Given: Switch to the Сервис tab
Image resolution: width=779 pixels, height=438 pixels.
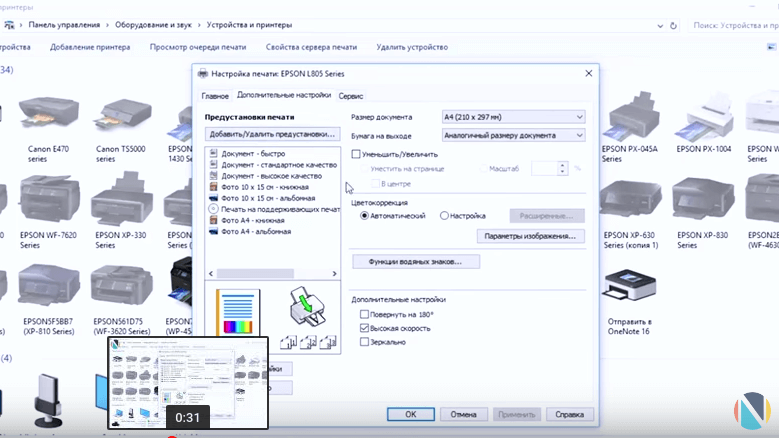Looking at the screenshot, I should (351, 96).
